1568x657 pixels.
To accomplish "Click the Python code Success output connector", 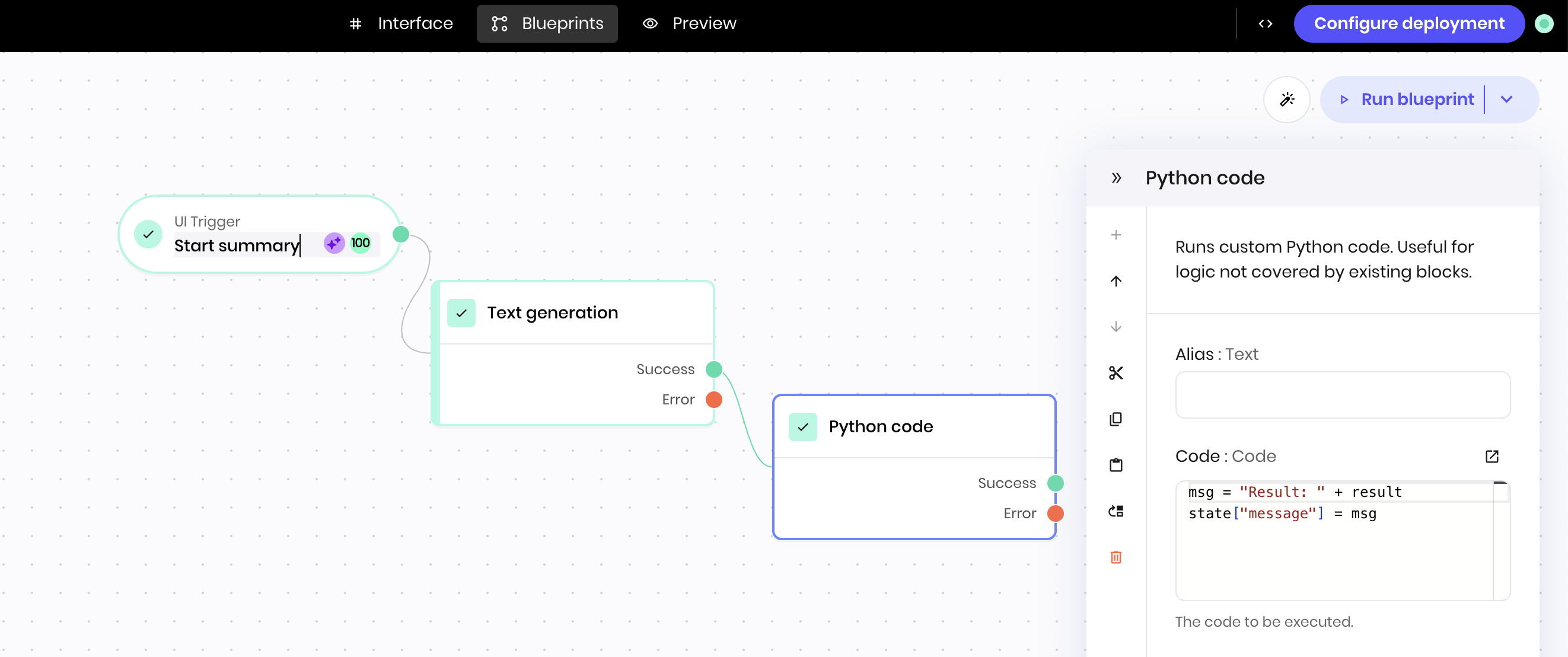I will [1055, 483].
